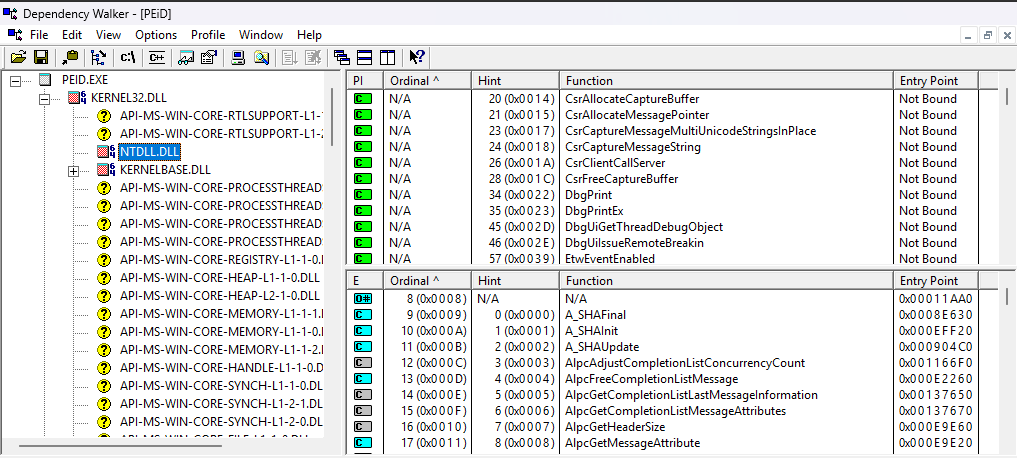This screenshot has width=1017, height=458.
Task: Click the KERNEL32.DLL module icon
Action: (x=78, y=99)
